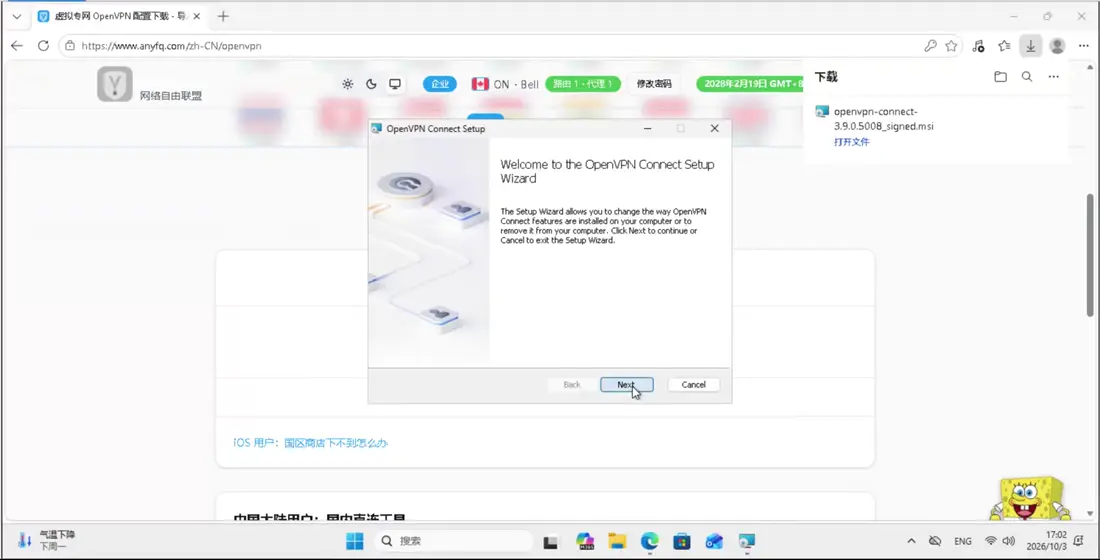Image resolution: width=1100 pixels, height=560 pixels.
Task: Add page to favorites with star icon
Action: click(951, 46)
